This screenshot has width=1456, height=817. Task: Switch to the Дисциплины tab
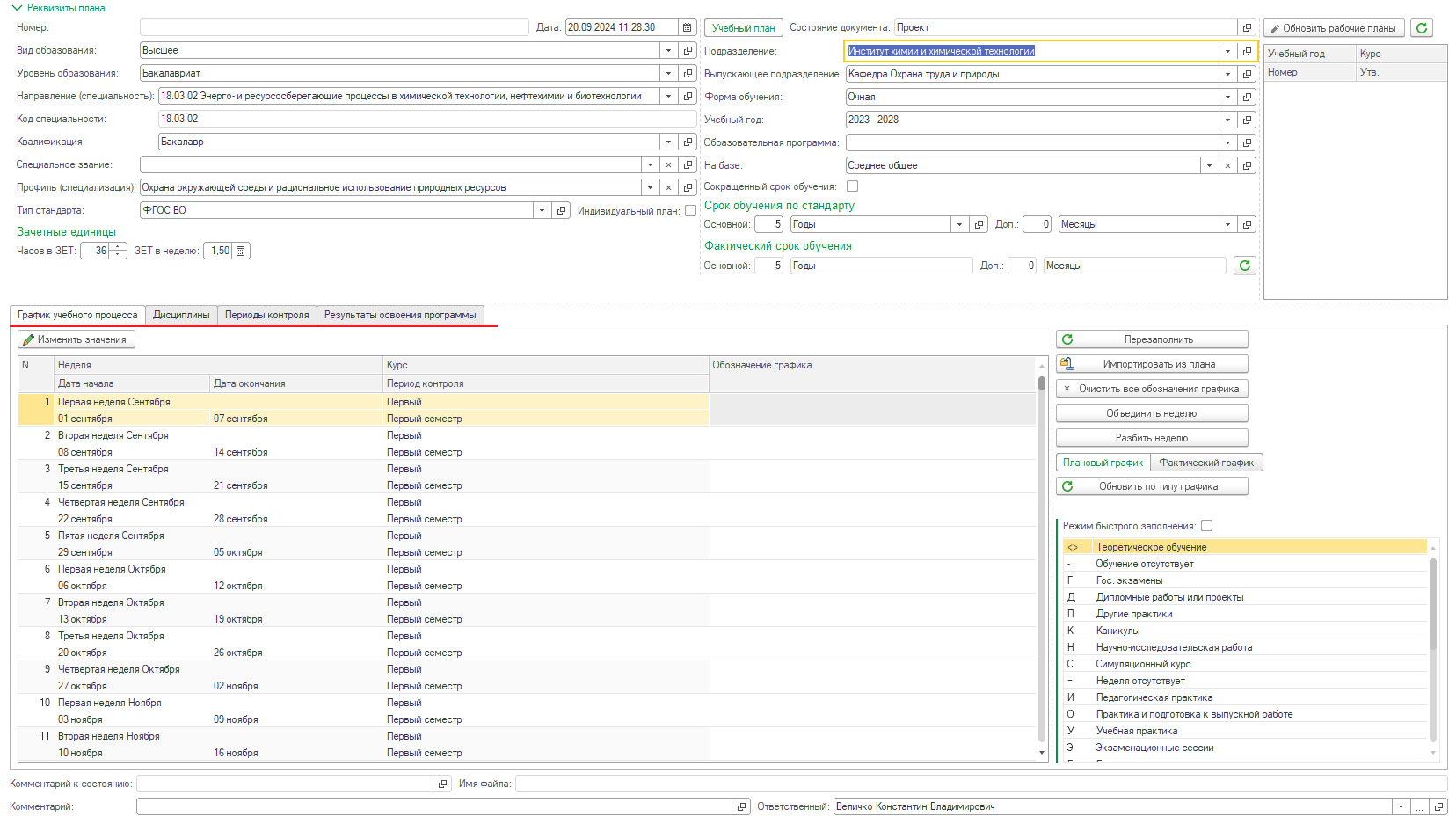[x=181, y=315]
